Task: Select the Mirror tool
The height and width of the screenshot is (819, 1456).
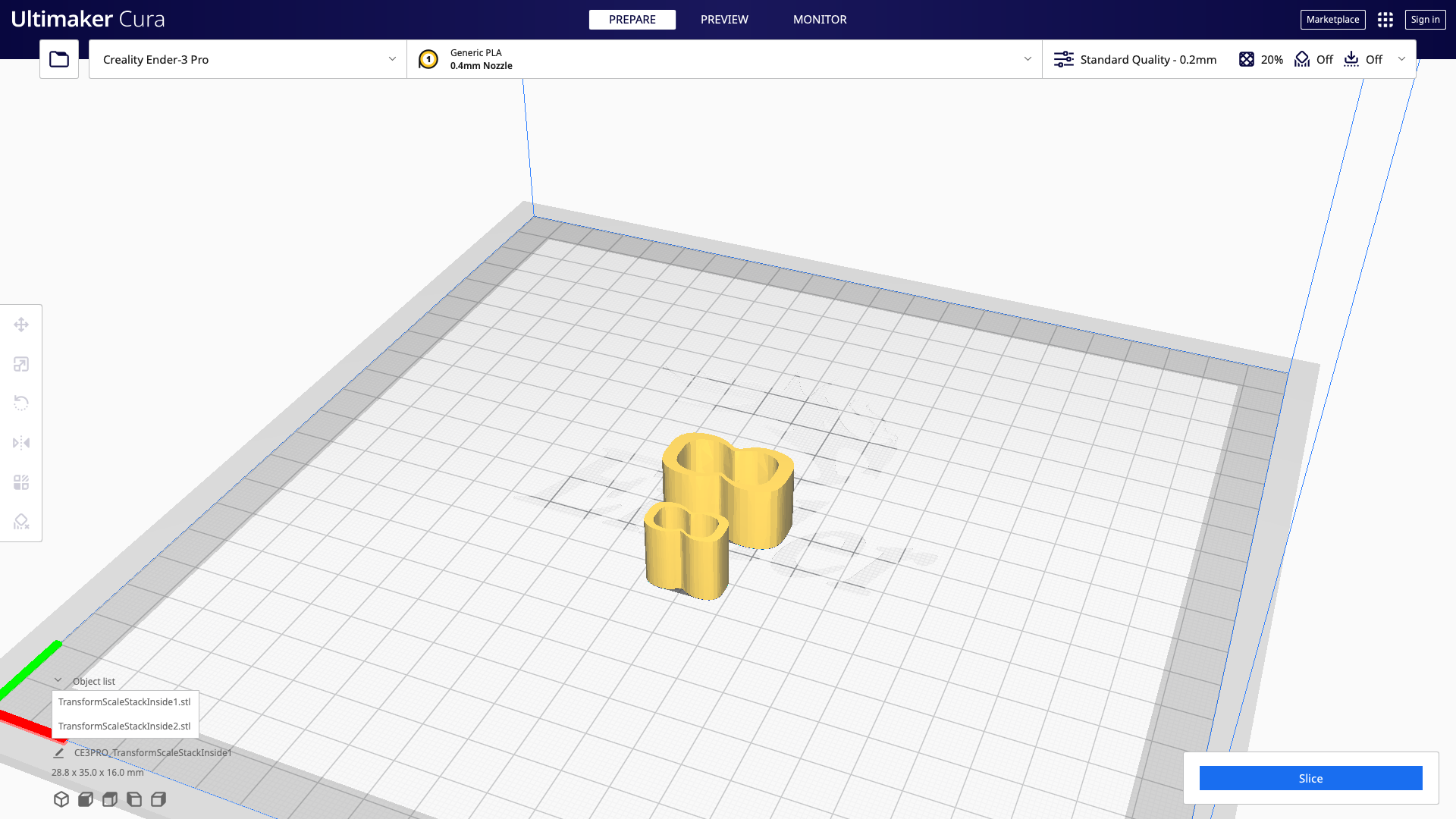Action: click(21, 443)
